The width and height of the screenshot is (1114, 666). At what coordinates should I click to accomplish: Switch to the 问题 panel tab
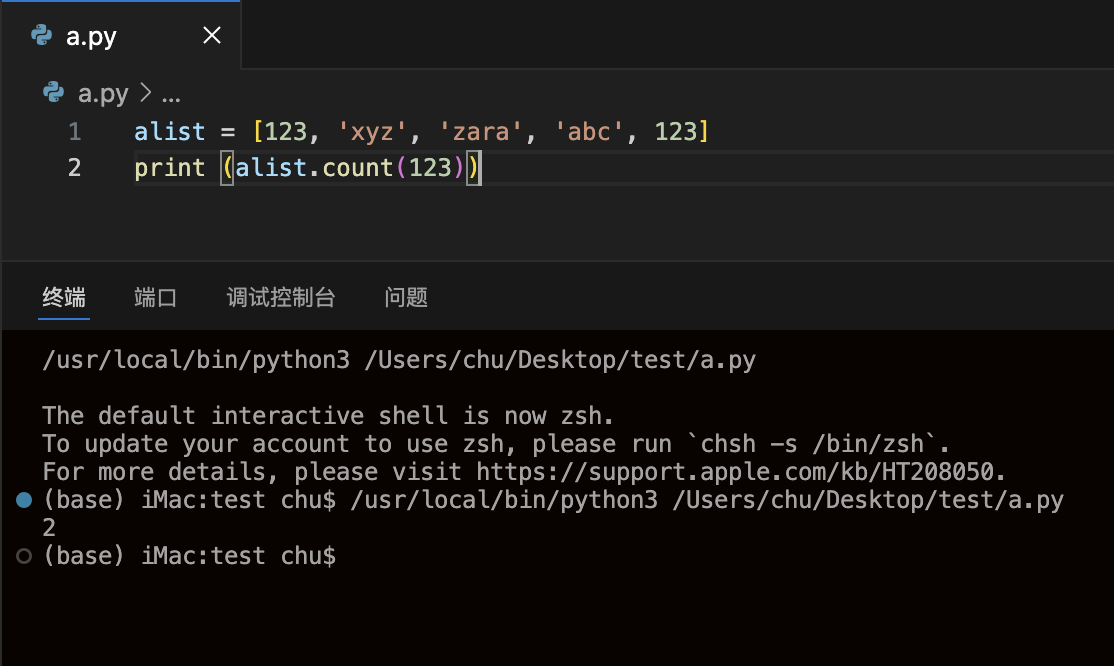406,297
